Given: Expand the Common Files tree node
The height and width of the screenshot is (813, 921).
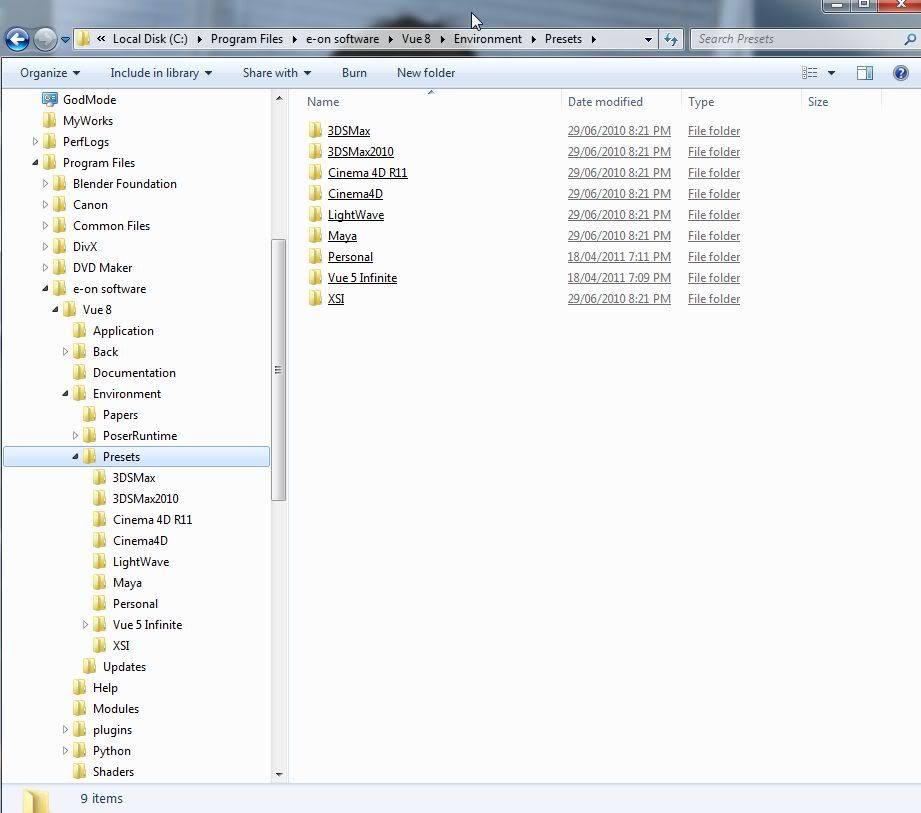Looking at the screenshot, I should coord(45,226).
